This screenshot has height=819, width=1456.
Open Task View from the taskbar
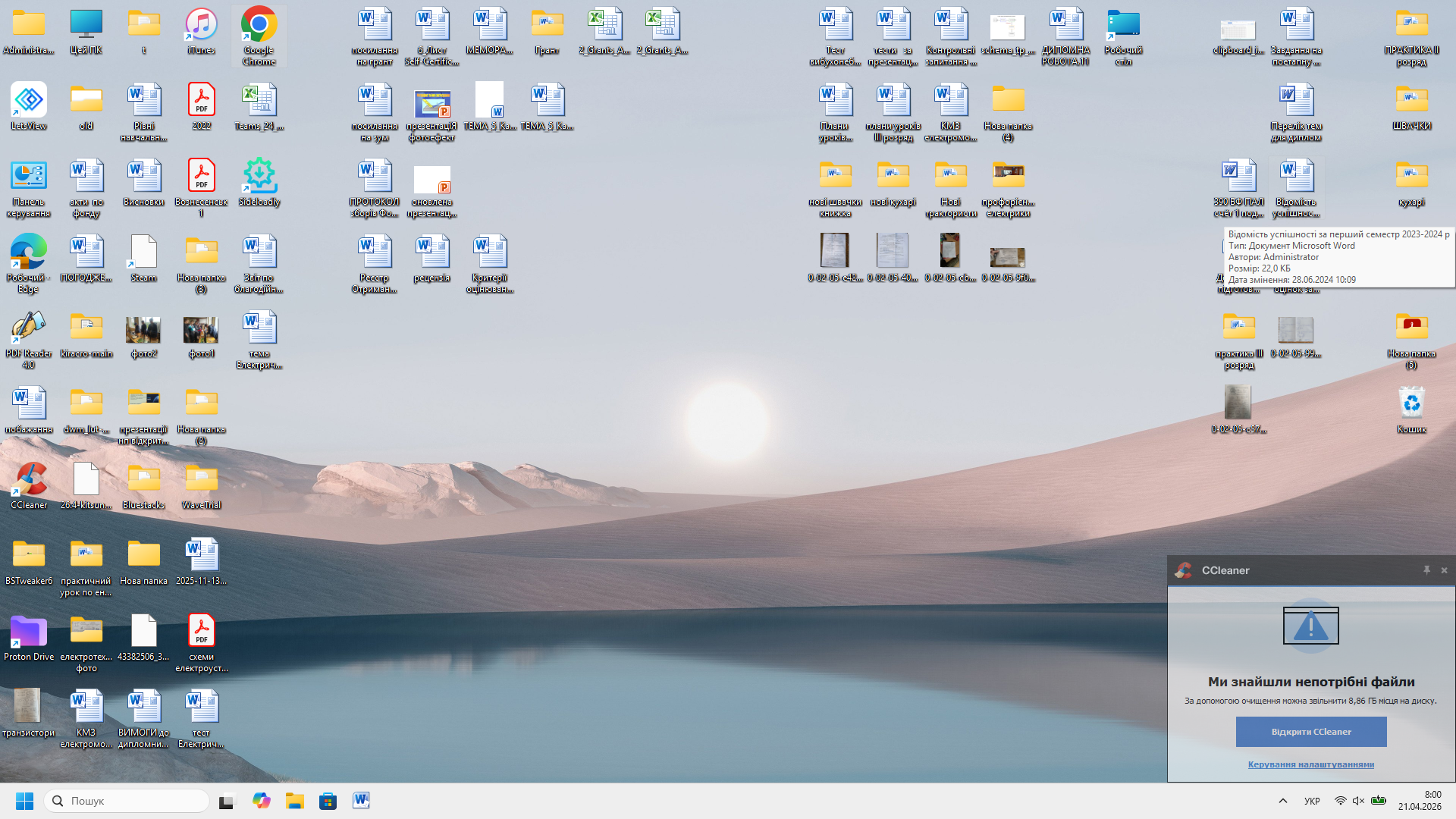227,801
